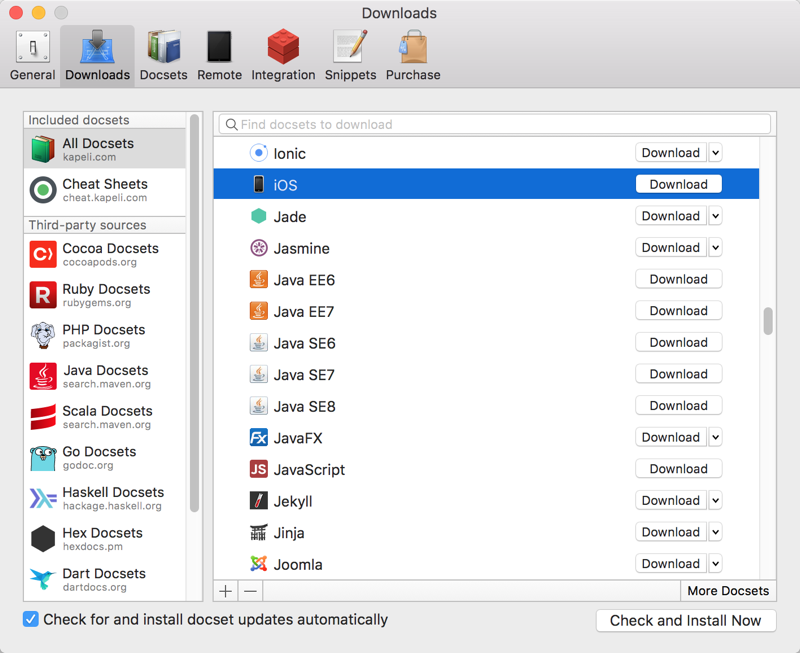This screenshot has height=653, width=800.
Task: Click the Jade hexagon icon
Action: point(259,216)
